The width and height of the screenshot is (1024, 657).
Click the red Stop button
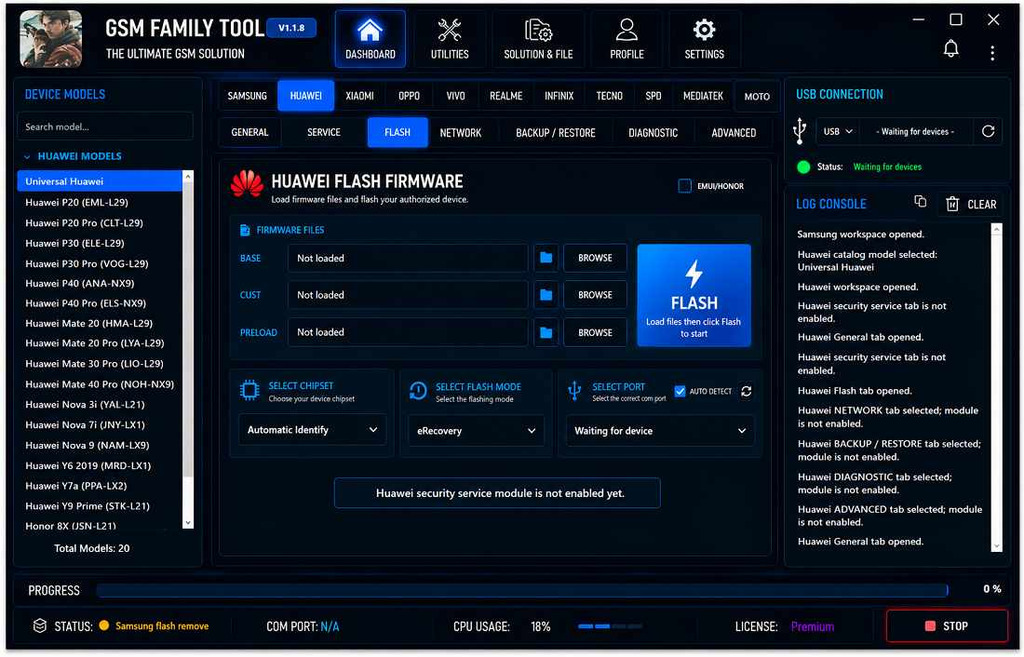(x=946, y=626)
